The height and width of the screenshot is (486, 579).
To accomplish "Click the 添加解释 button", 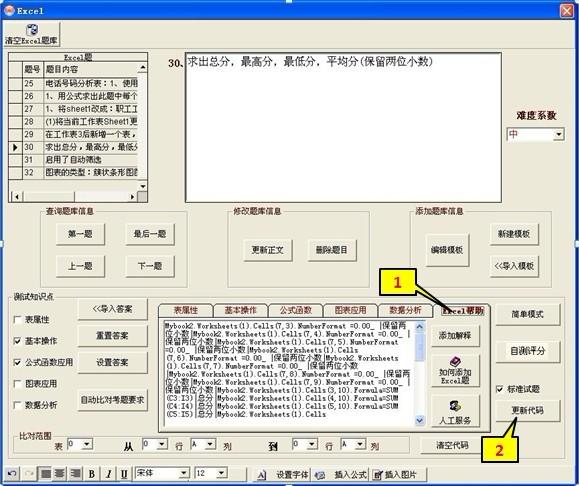I will tap(455, 336).
